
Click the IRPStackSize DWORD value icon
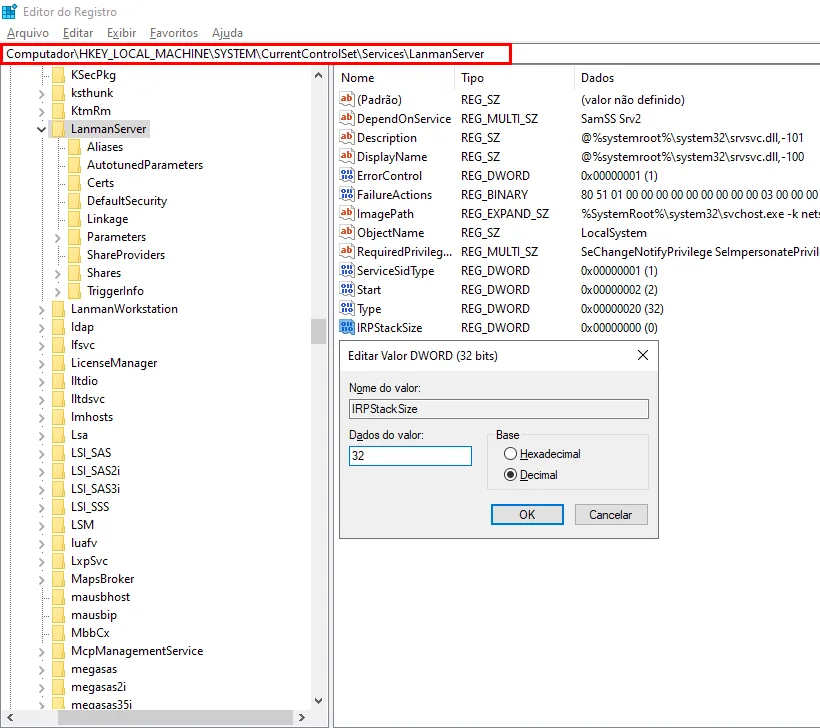[347, 327]
